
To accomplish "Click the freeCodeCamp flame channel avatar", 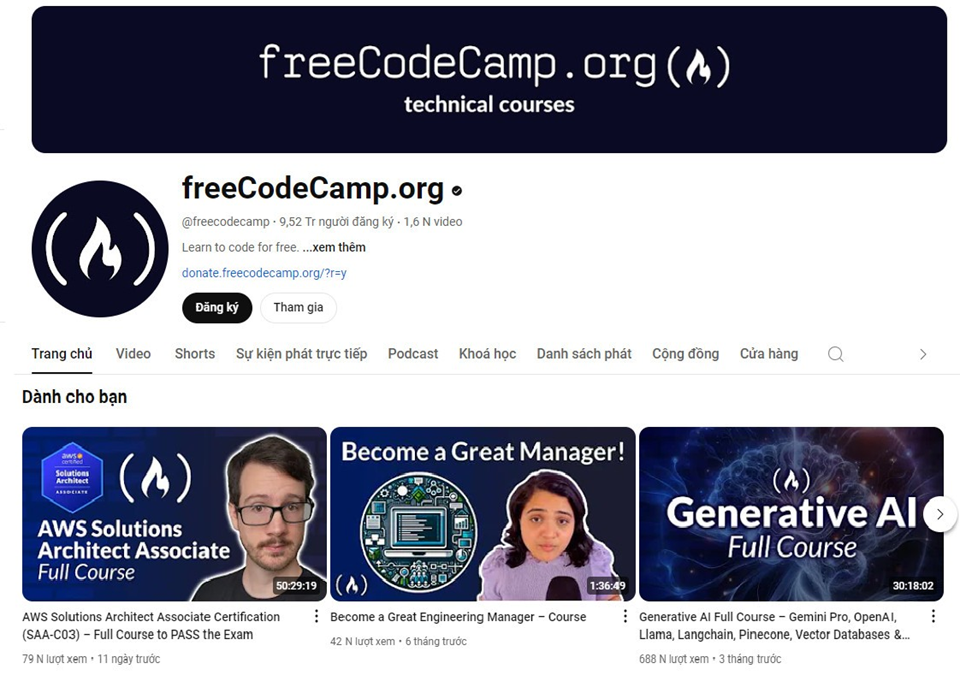I will (100, 249).
